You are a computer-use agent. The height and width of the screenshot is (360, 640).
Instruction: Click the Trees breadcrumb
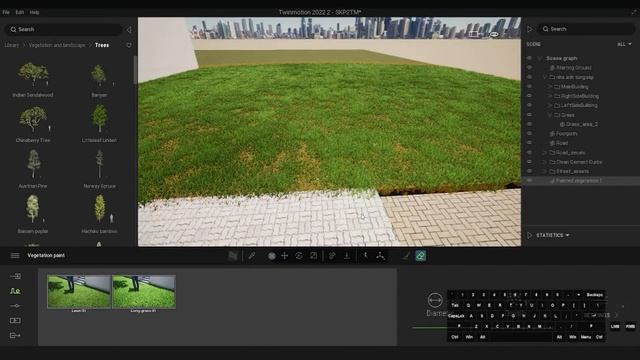[102, 45]
